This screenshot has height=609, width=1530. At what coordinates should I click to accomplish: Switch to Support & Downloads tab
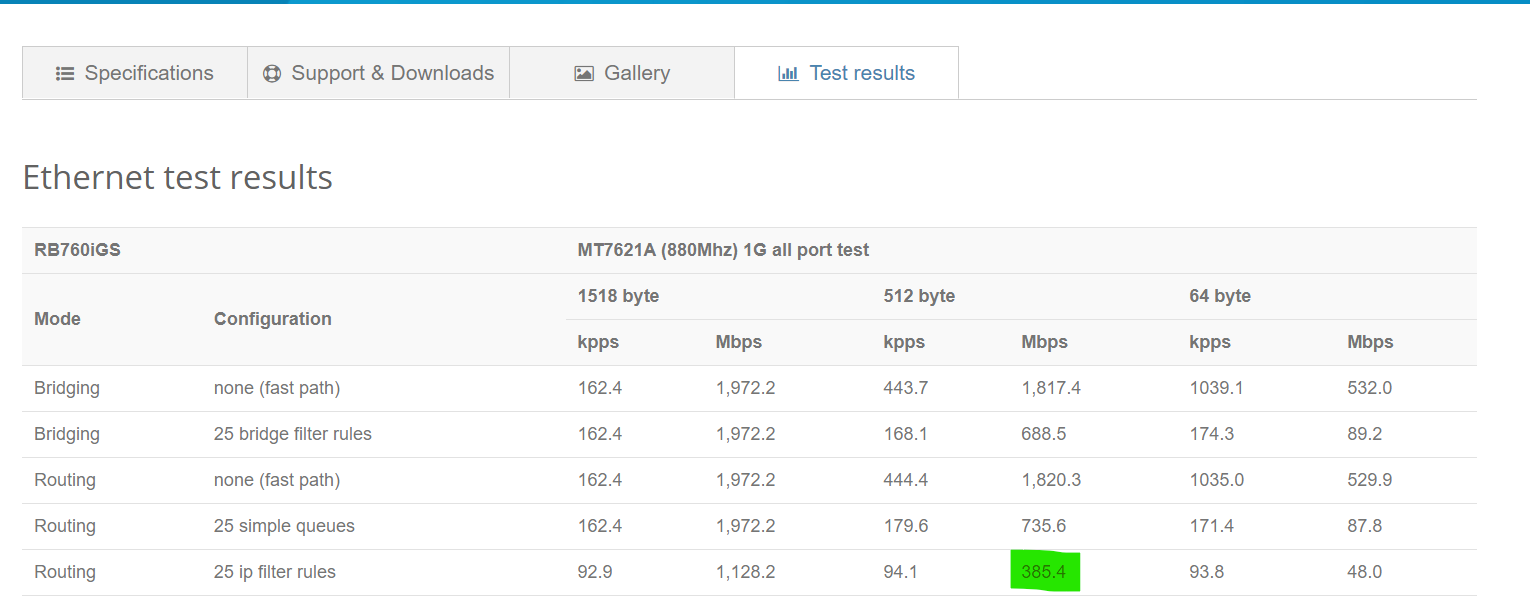click(x=378, y=73)
